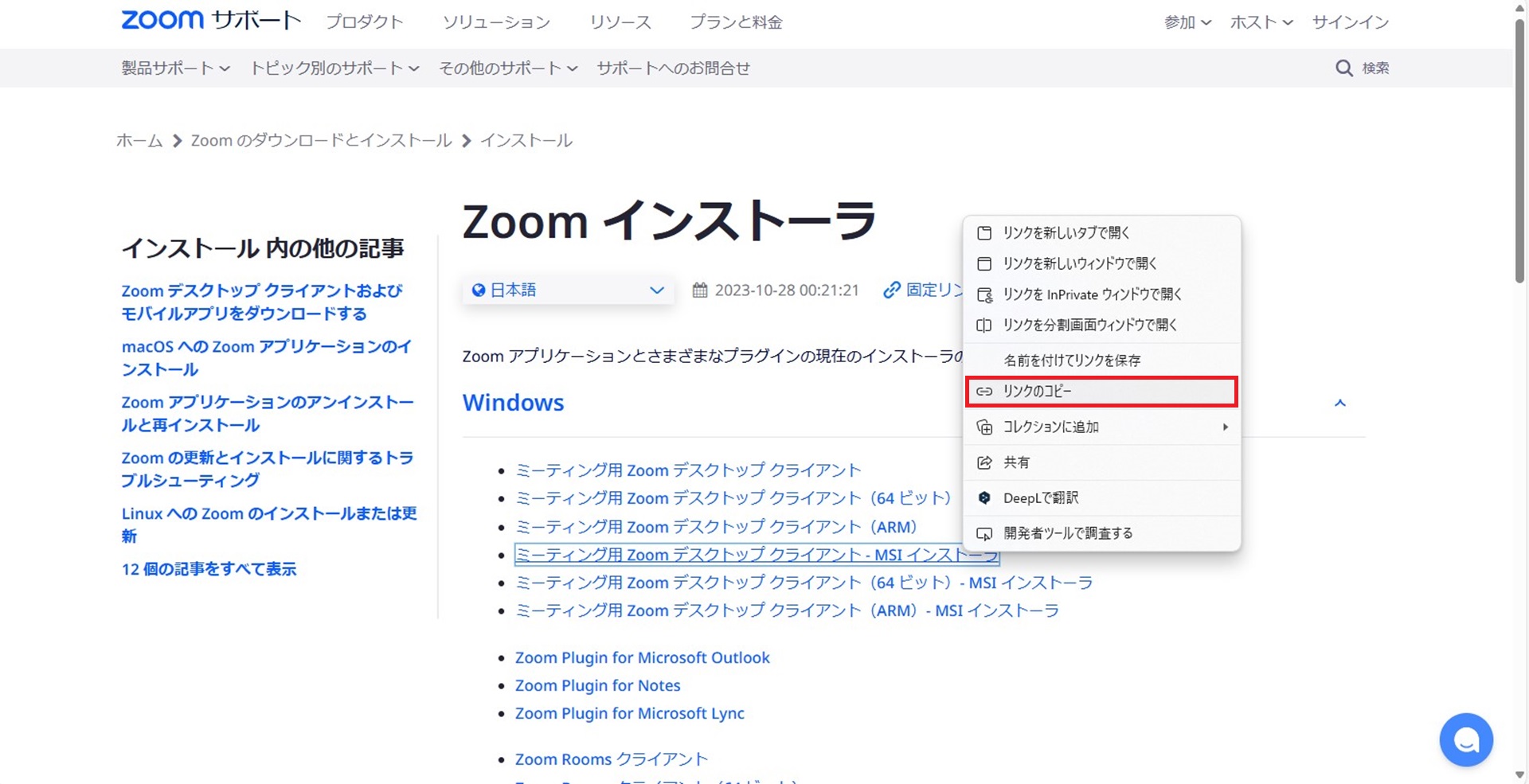Click the 固定リンク chain icon

(x=892, y=291)
